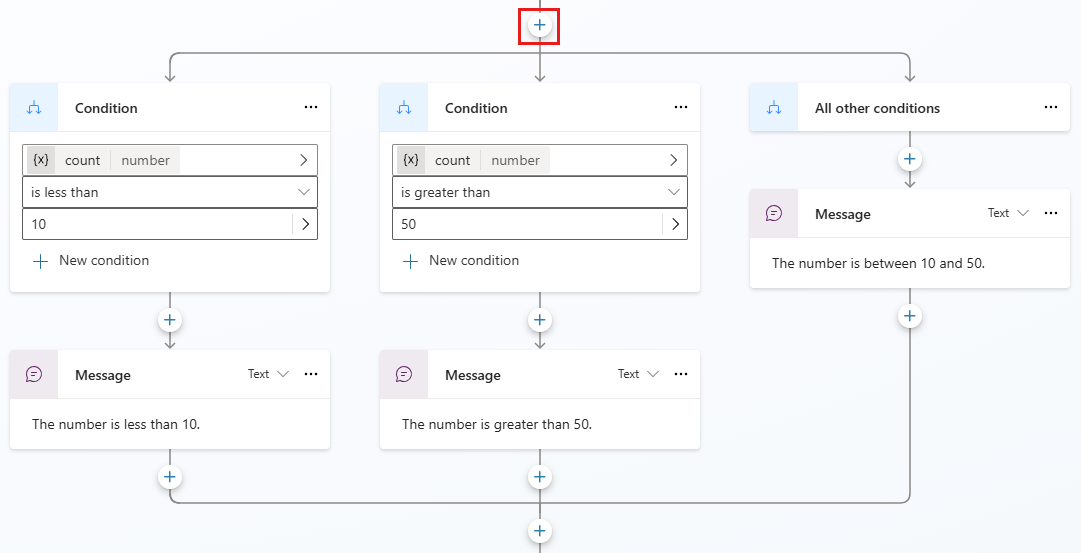Viewport: 1081px width, 553px height.
Task: Expand Text type dropdown on 'between 10 and 50' message
Action: coord(1008,213)
